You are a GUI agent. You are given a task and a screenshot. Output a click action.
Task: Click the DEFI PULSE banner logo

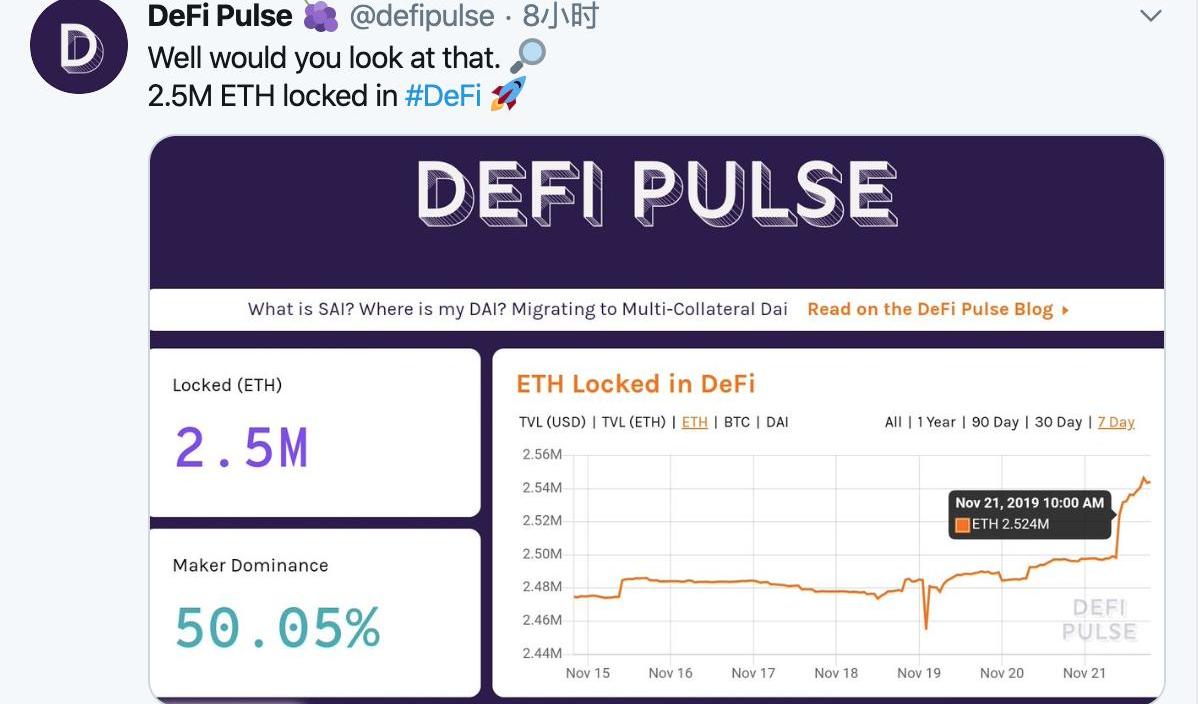[x=656, y=192]
